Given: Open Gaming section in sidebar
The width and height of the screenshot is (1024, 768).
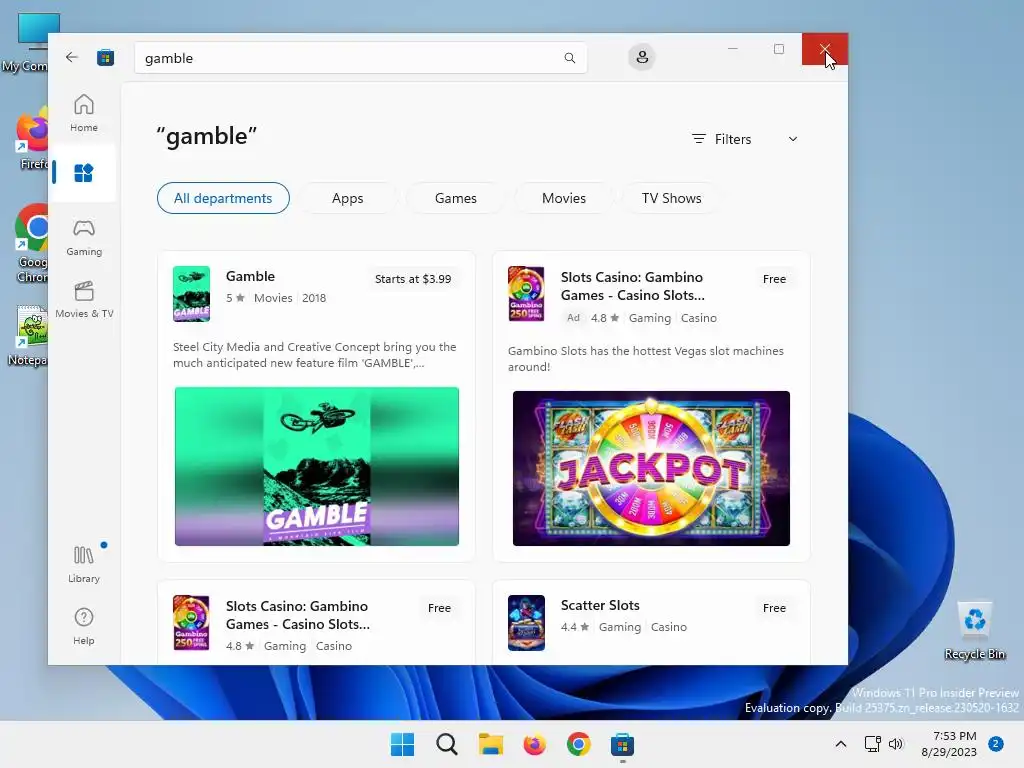Looking at the screenshot, I should [x=84, y=238].
